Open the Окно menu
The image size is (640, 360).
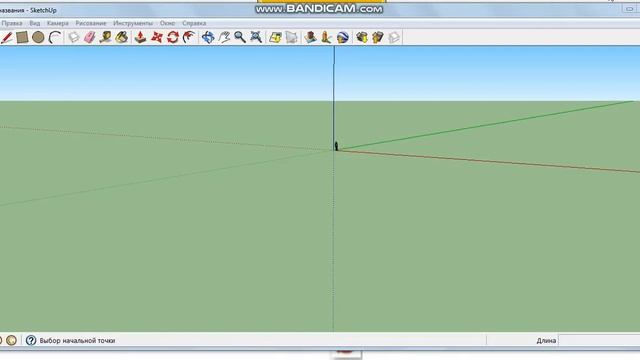pyautogui.click(x=167, y=23)
